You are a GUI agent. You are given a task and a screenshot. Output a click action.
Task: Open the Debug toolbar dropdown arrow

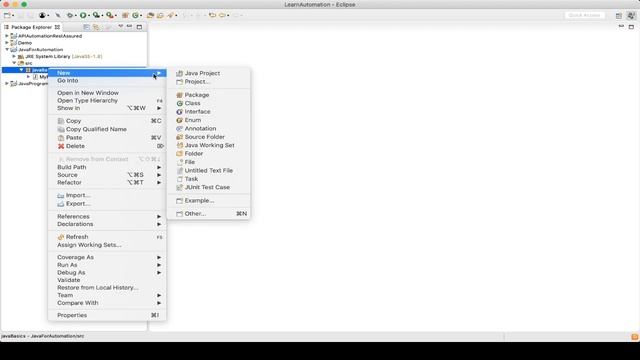[76, 16]
